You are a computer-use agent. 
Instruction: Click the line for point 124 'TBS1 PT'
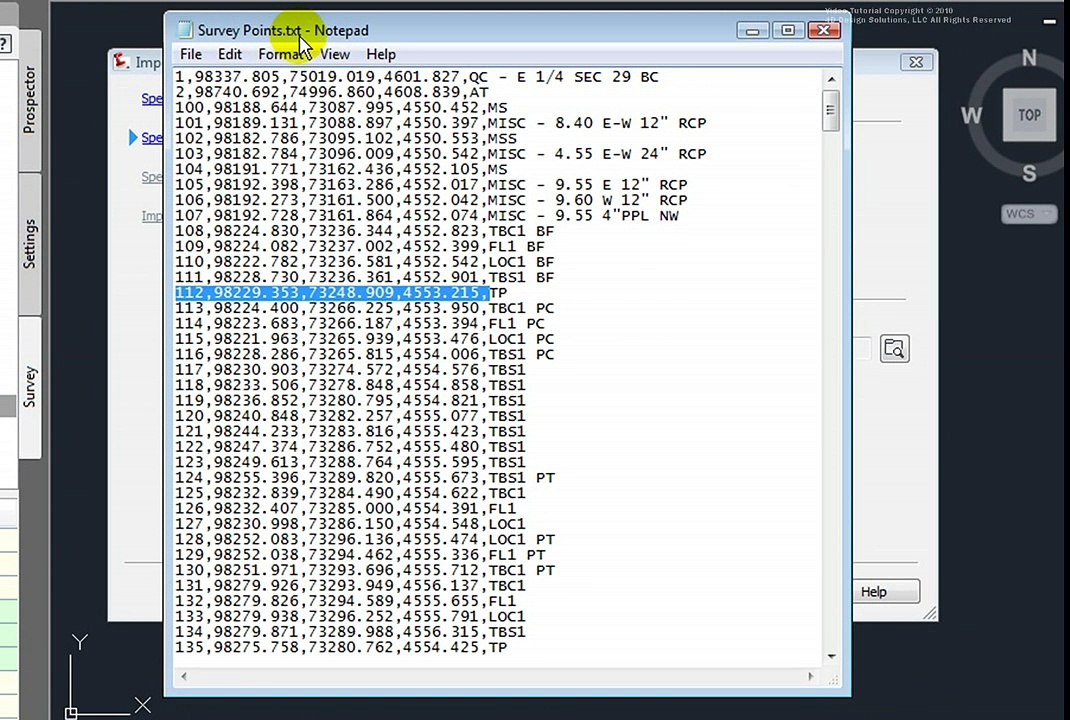(364, 478)
